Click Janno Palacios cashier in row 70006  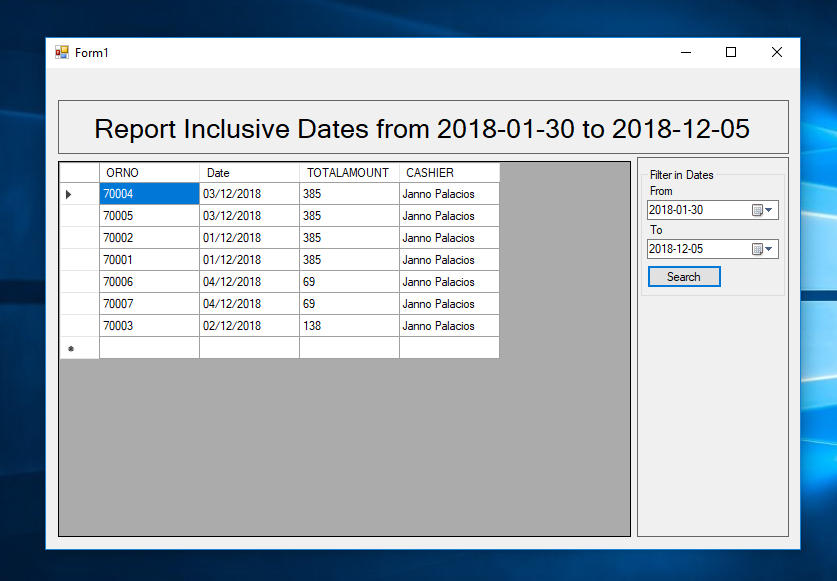[449, 281]
